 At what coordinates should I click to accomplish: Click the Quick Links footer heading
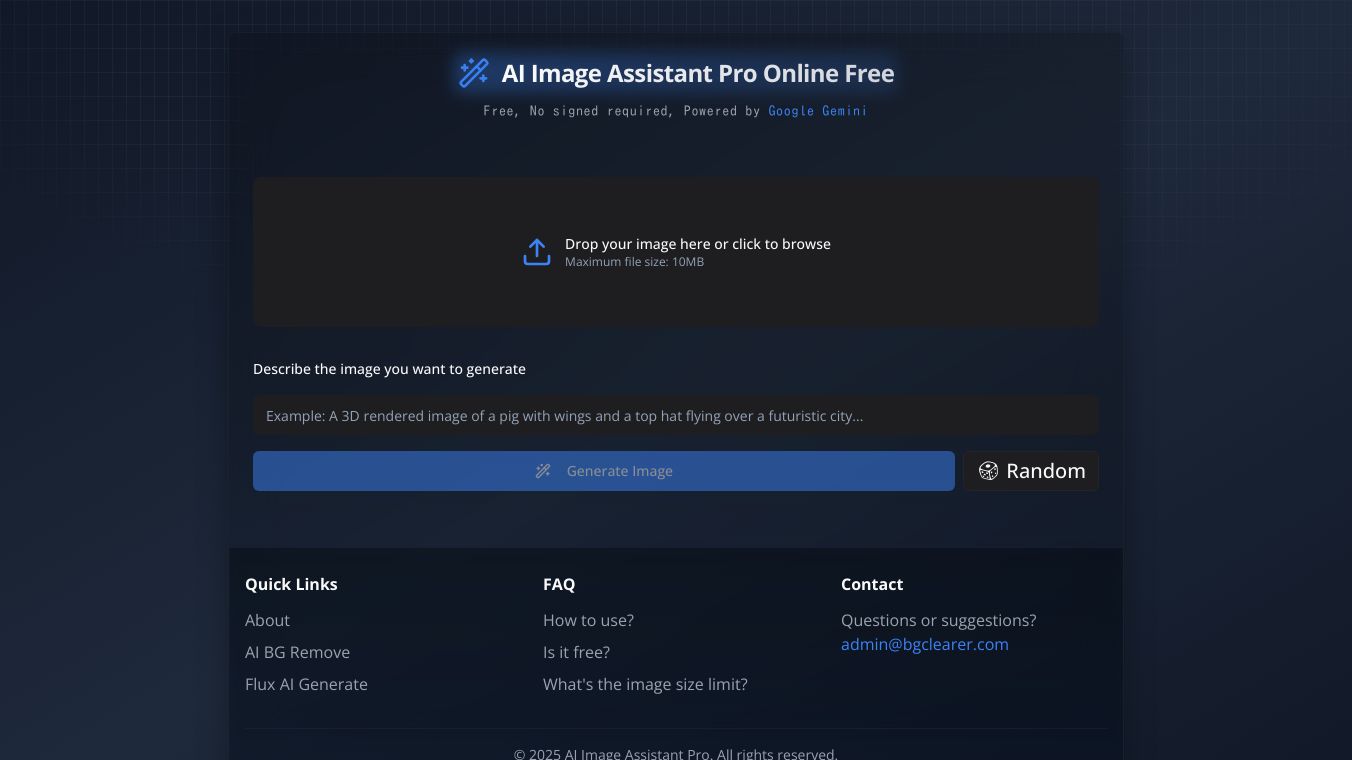coord(291,584)
